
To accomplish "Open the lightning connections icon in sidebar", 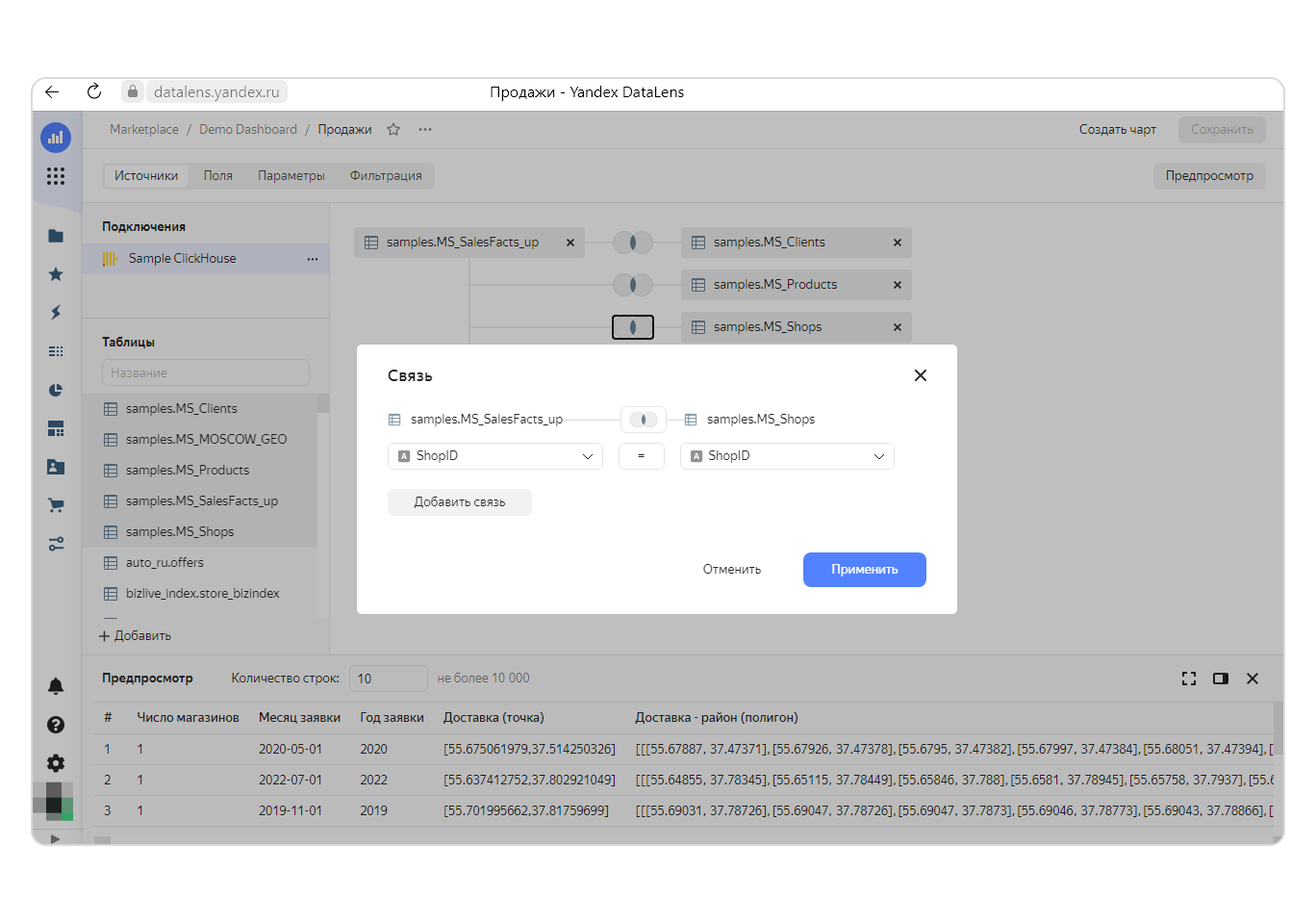I will (x=56, y=313).
